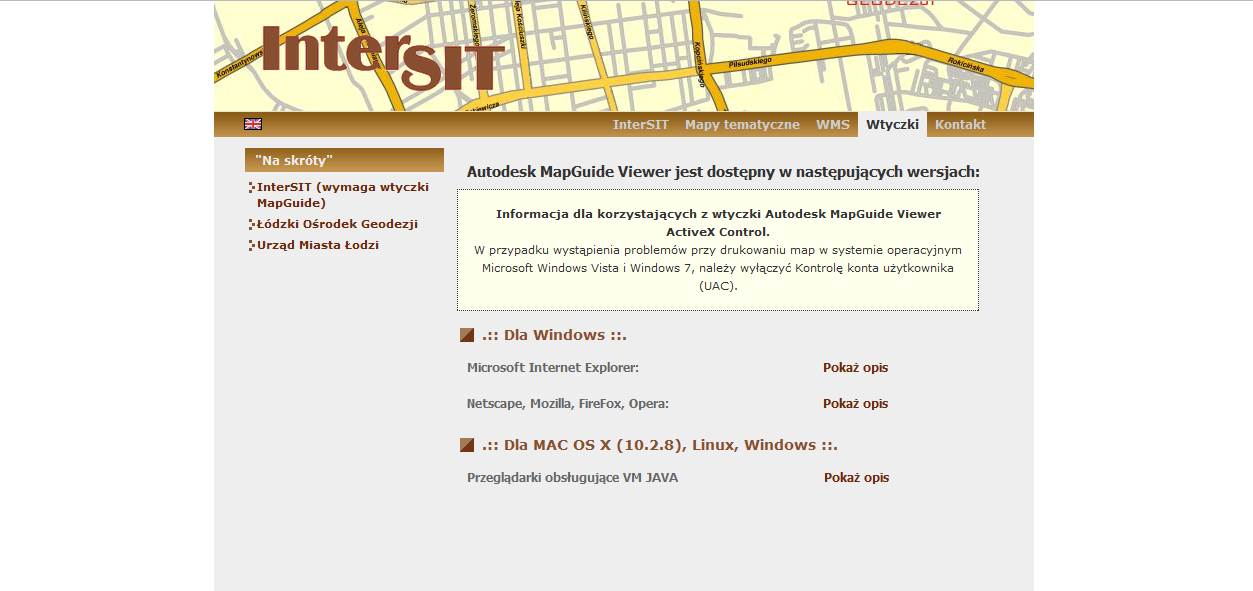Open the InterSIT navigation tab
Image resolution: width=1253 pixels, height=591 pixels.
(x=641, y=125)
